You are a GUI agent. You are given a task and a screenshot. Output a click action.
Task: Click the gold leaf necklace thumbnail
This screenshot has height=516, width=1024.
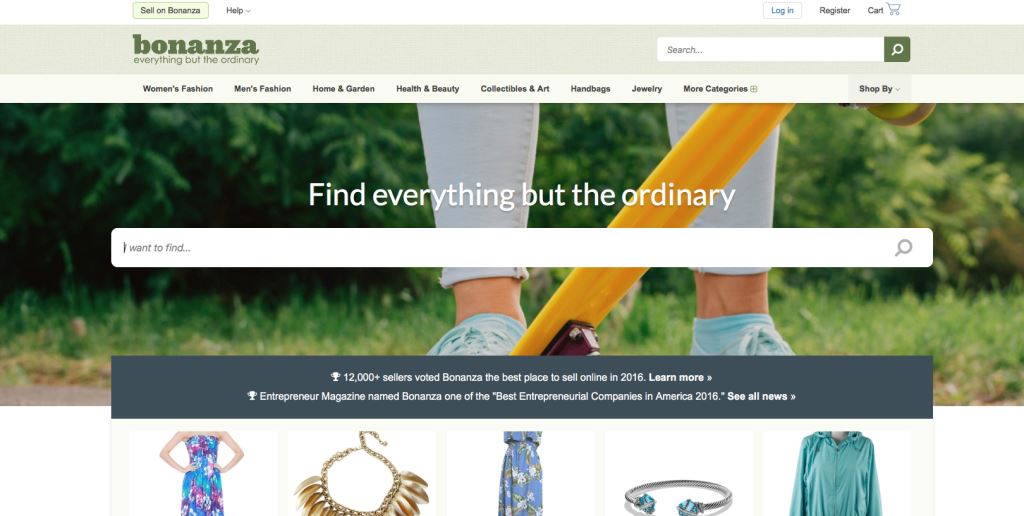pos(362,474)
